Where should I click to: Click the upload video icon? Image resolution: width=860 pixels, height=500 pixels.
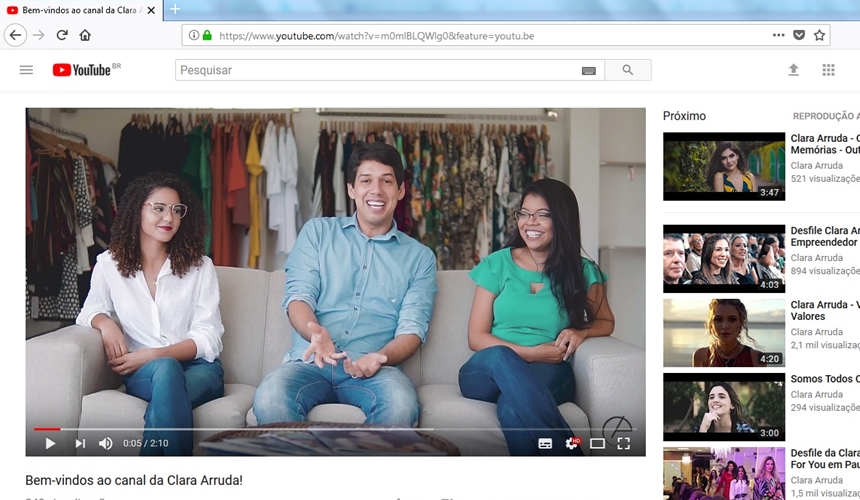[x=793, y=70]
